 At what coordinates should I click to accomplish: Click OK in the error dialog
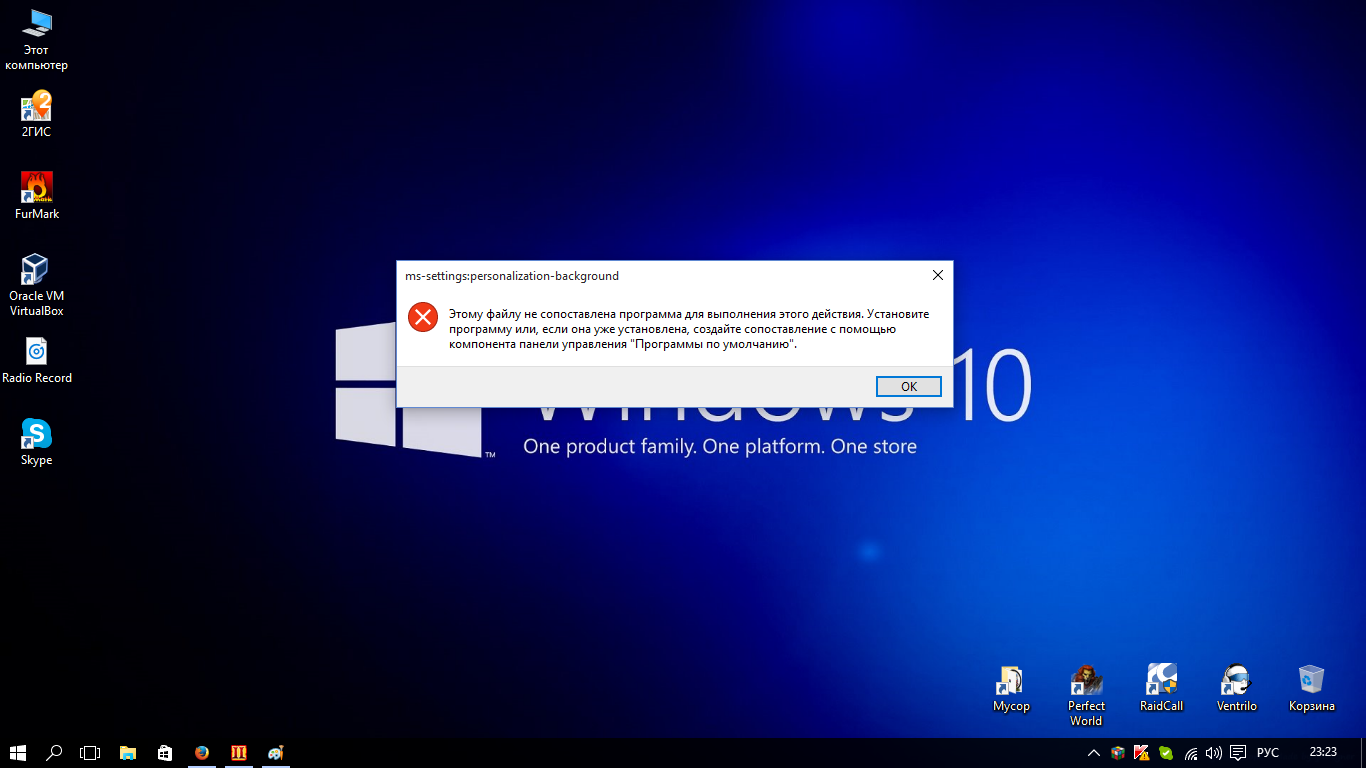tap(908, 387)
